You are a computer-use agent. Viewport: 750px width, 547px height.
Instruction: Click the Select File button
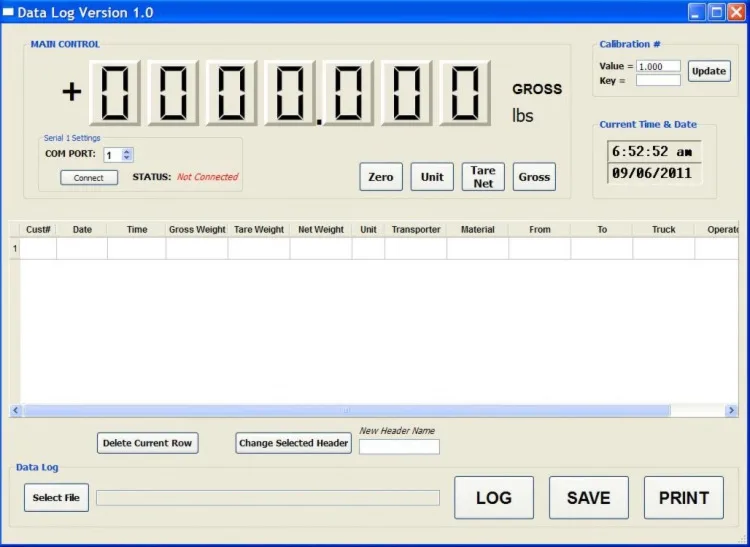tap(56, 498)
